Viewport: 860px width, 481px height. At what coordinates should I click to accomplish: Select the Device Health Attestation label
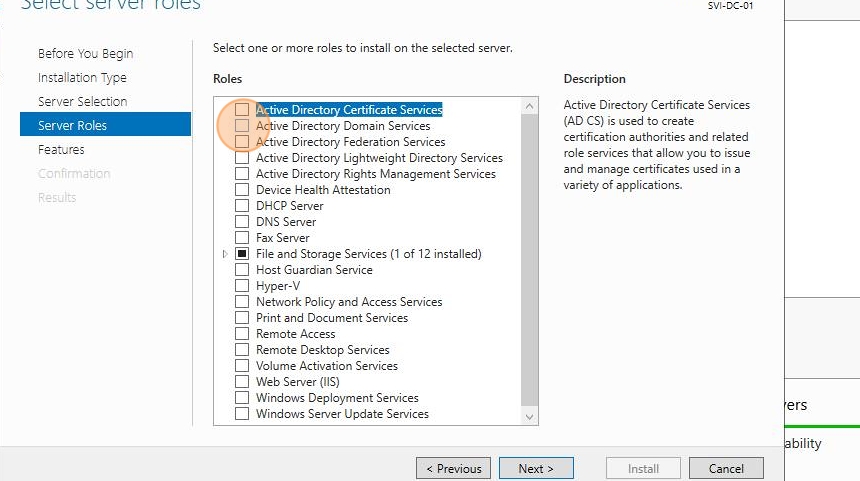pos(323,190)
